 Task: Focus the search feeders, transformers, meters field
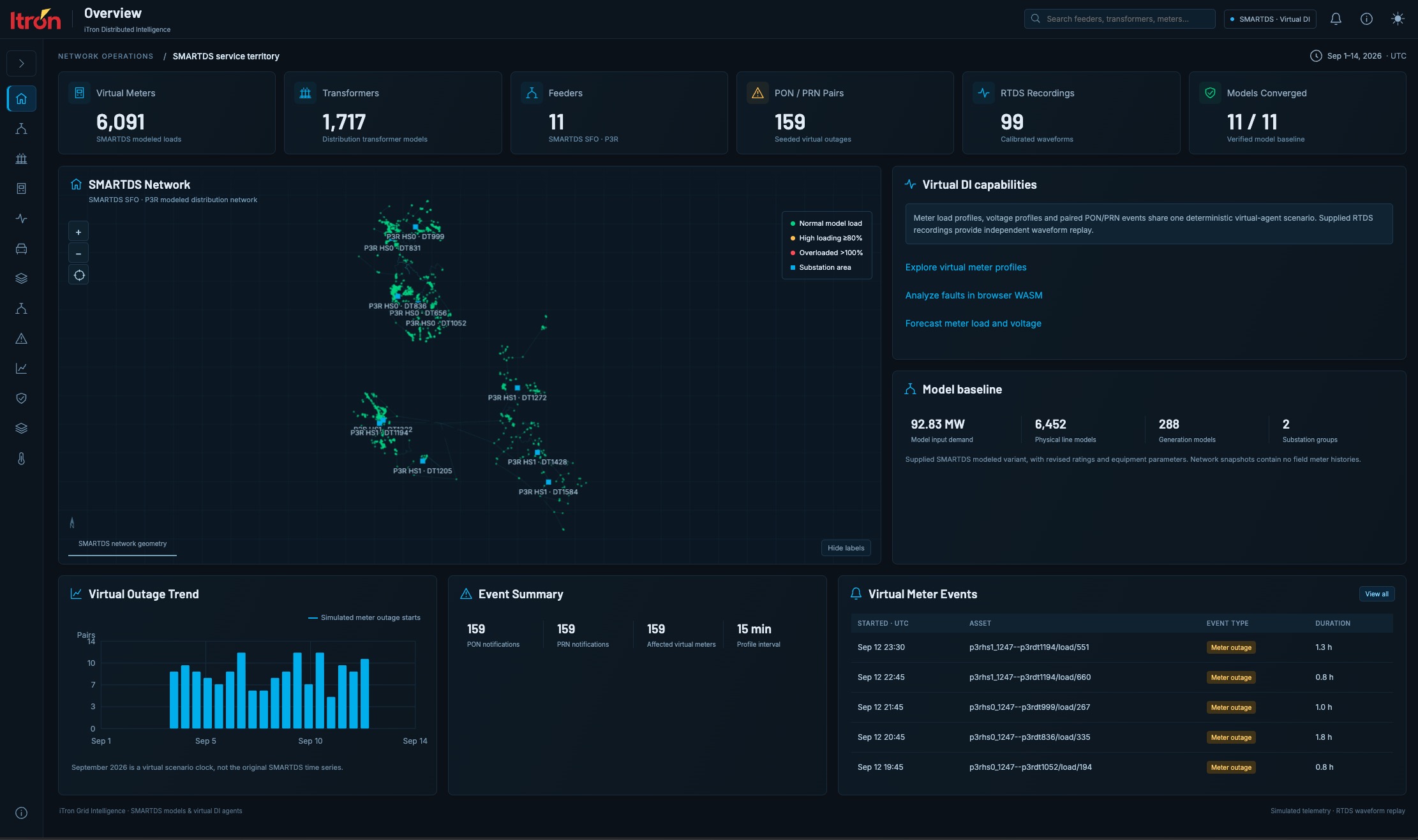click(x=1119, y=19)
